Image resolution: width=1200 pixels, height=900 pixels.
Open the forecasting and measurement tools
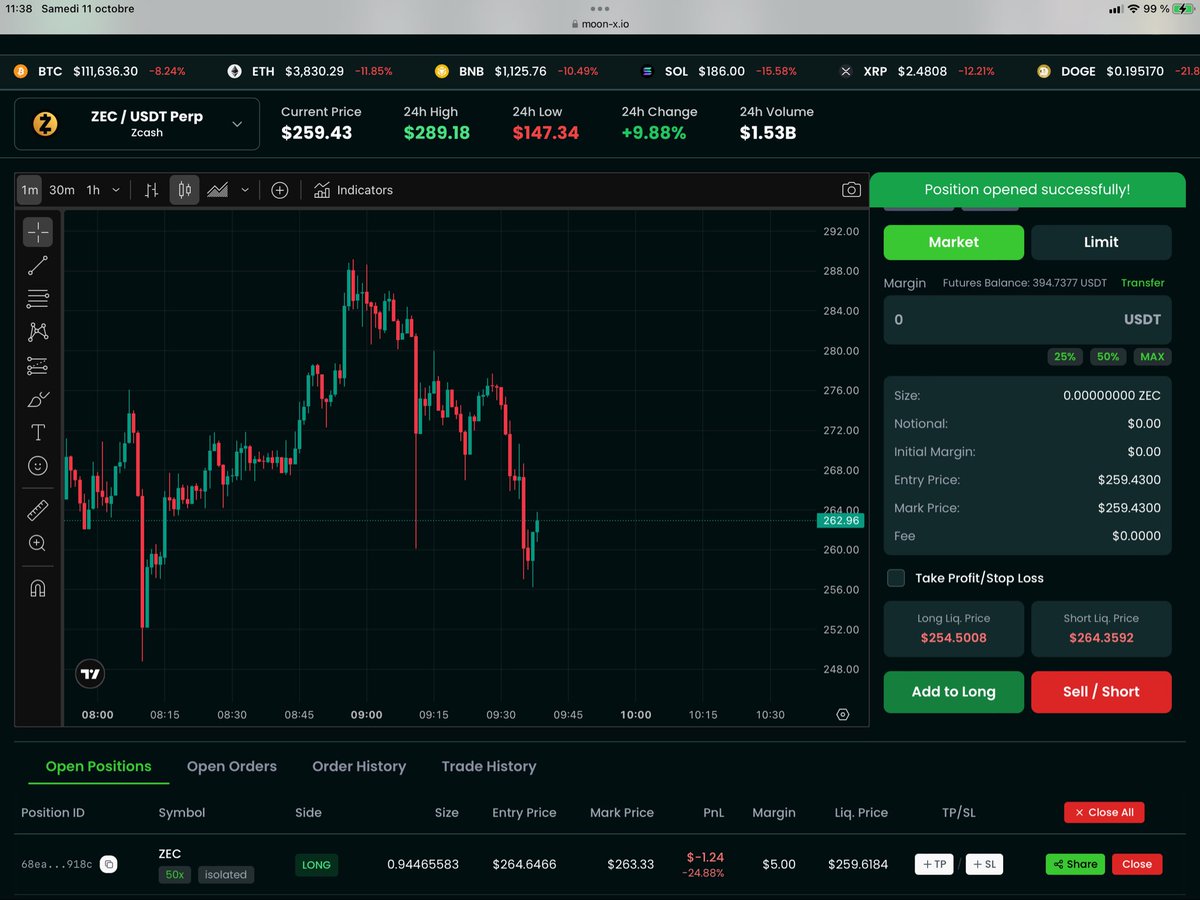pyautogui.click(x=38, y=365)
